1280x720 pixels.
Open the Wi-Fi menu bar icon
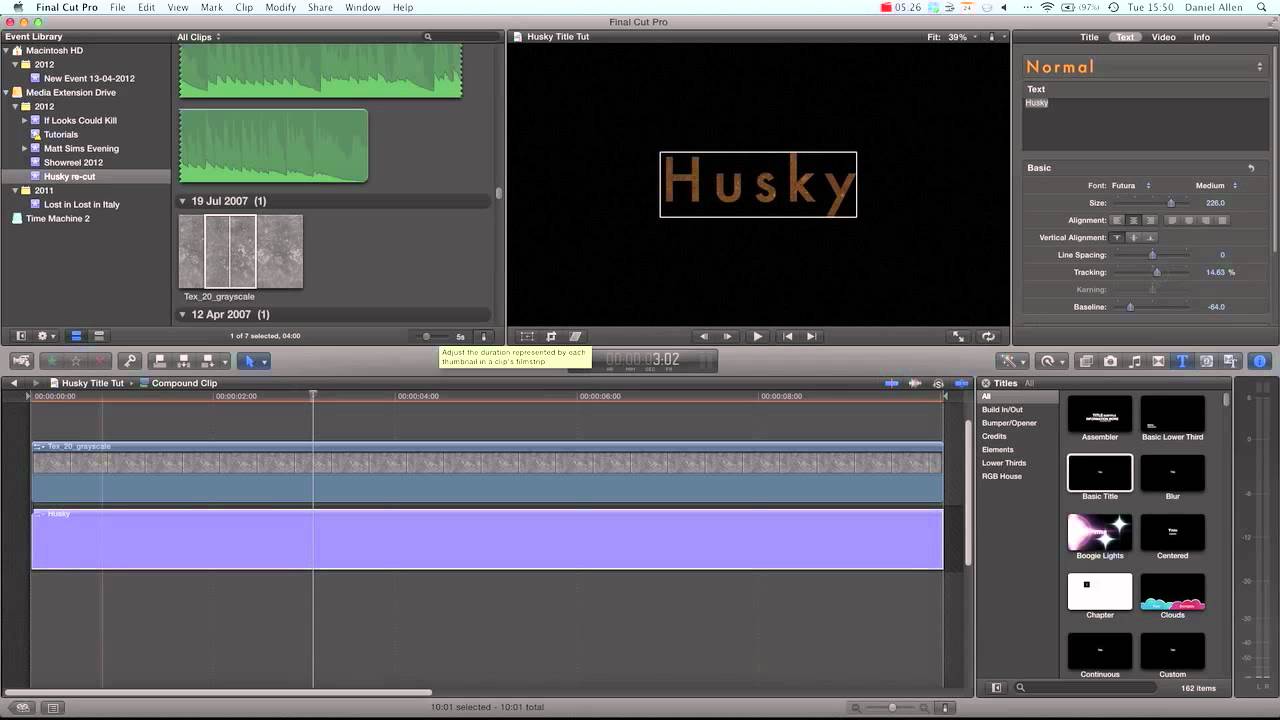1047,7
